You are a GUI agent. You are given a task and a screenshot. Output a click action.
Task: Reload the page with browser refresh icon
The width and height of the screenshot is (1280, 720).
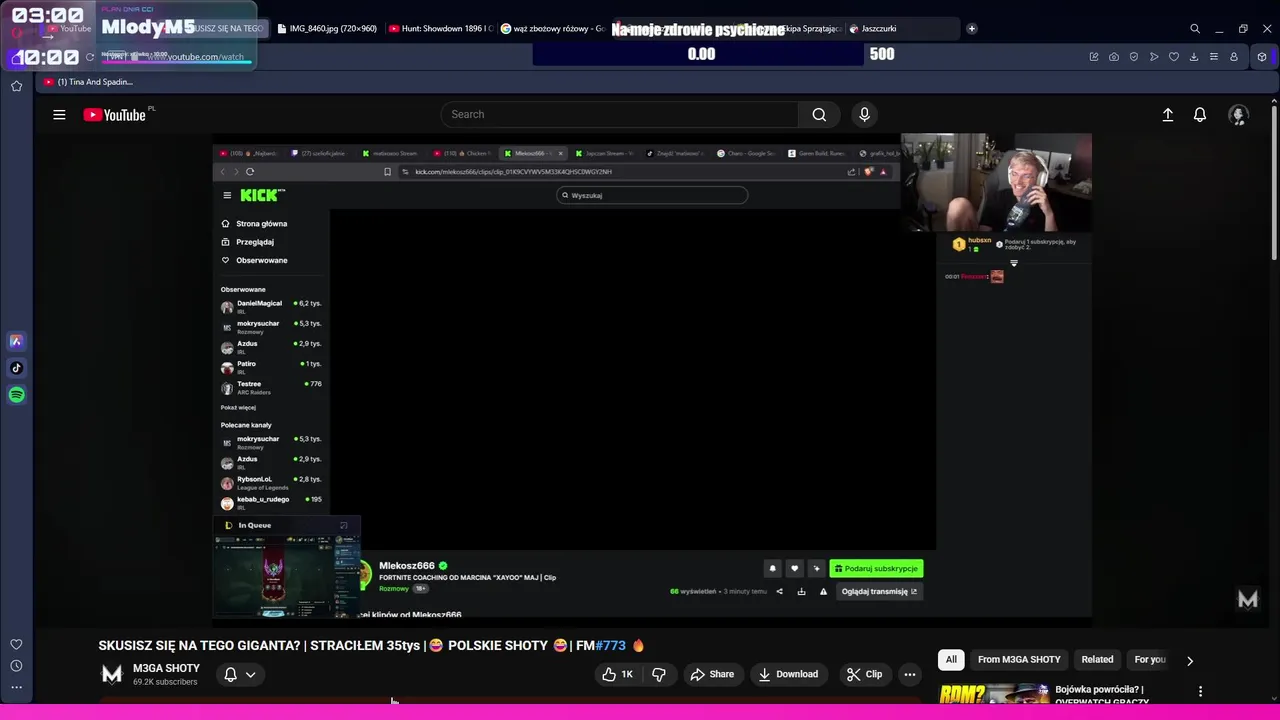(90, 57)
